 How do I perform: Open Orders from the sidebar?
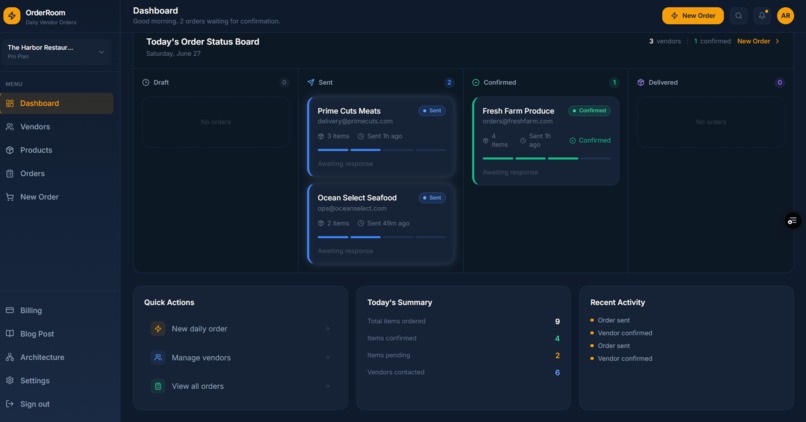pos(57,174)
